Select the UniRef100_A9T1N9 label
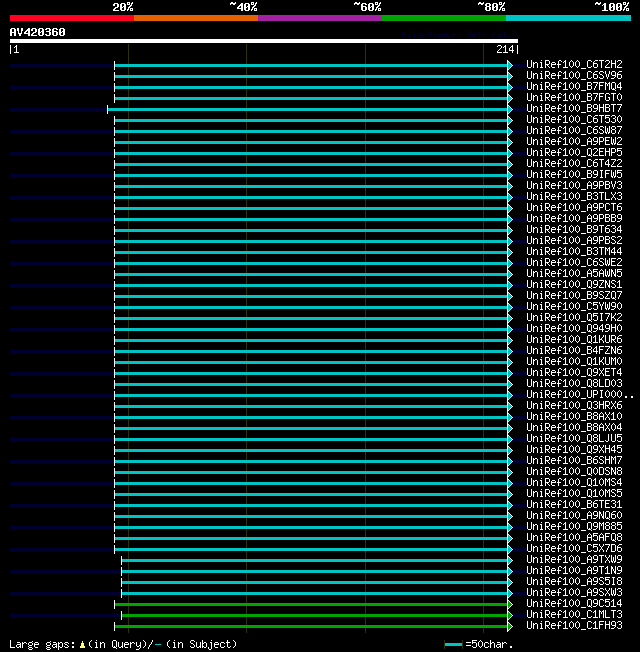The width and height of the screenshot is (640, 652). tap(574, 570)
